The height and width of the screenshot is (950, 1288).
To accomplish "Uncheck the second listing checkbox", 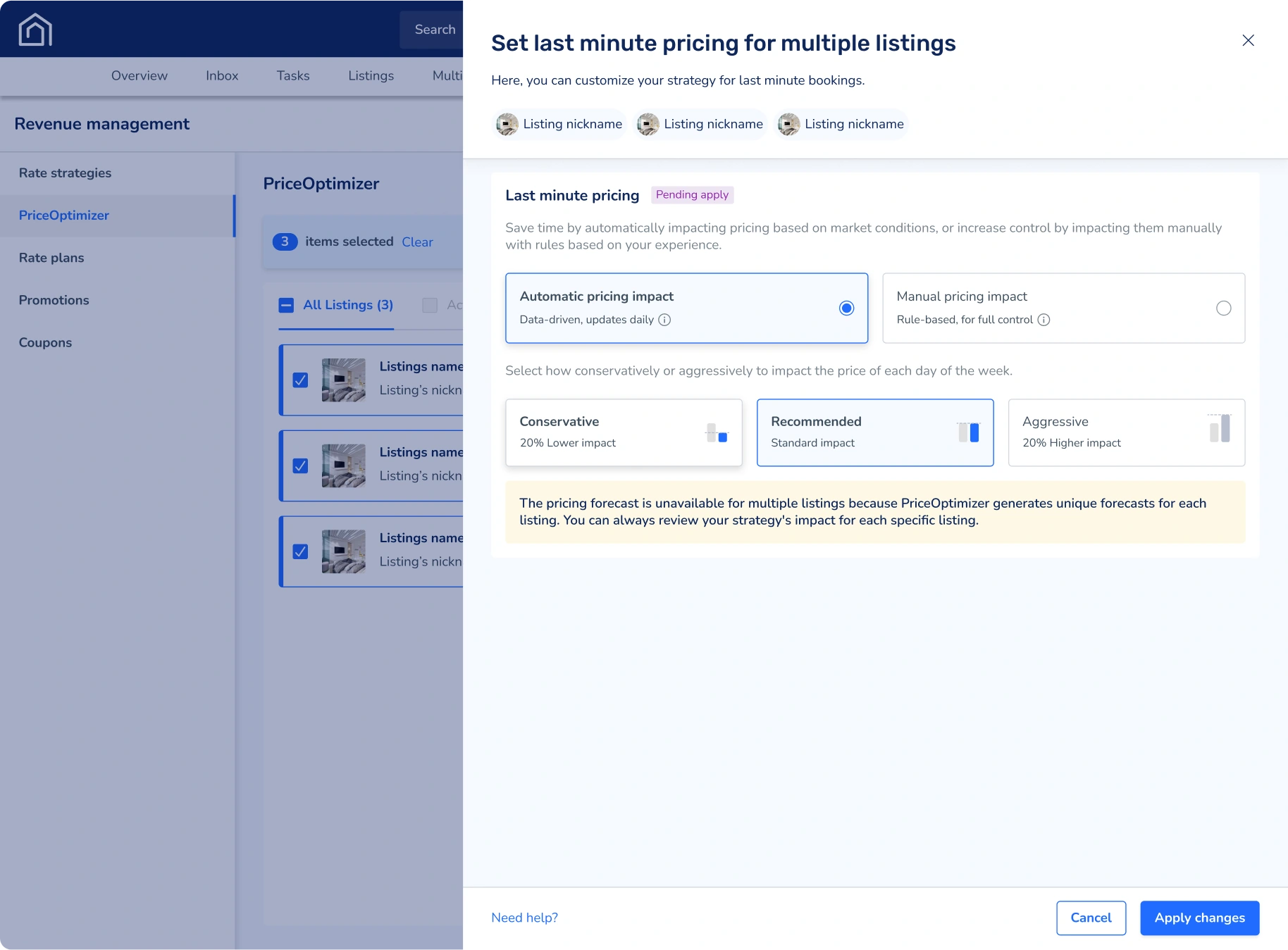I will (300, 466).
